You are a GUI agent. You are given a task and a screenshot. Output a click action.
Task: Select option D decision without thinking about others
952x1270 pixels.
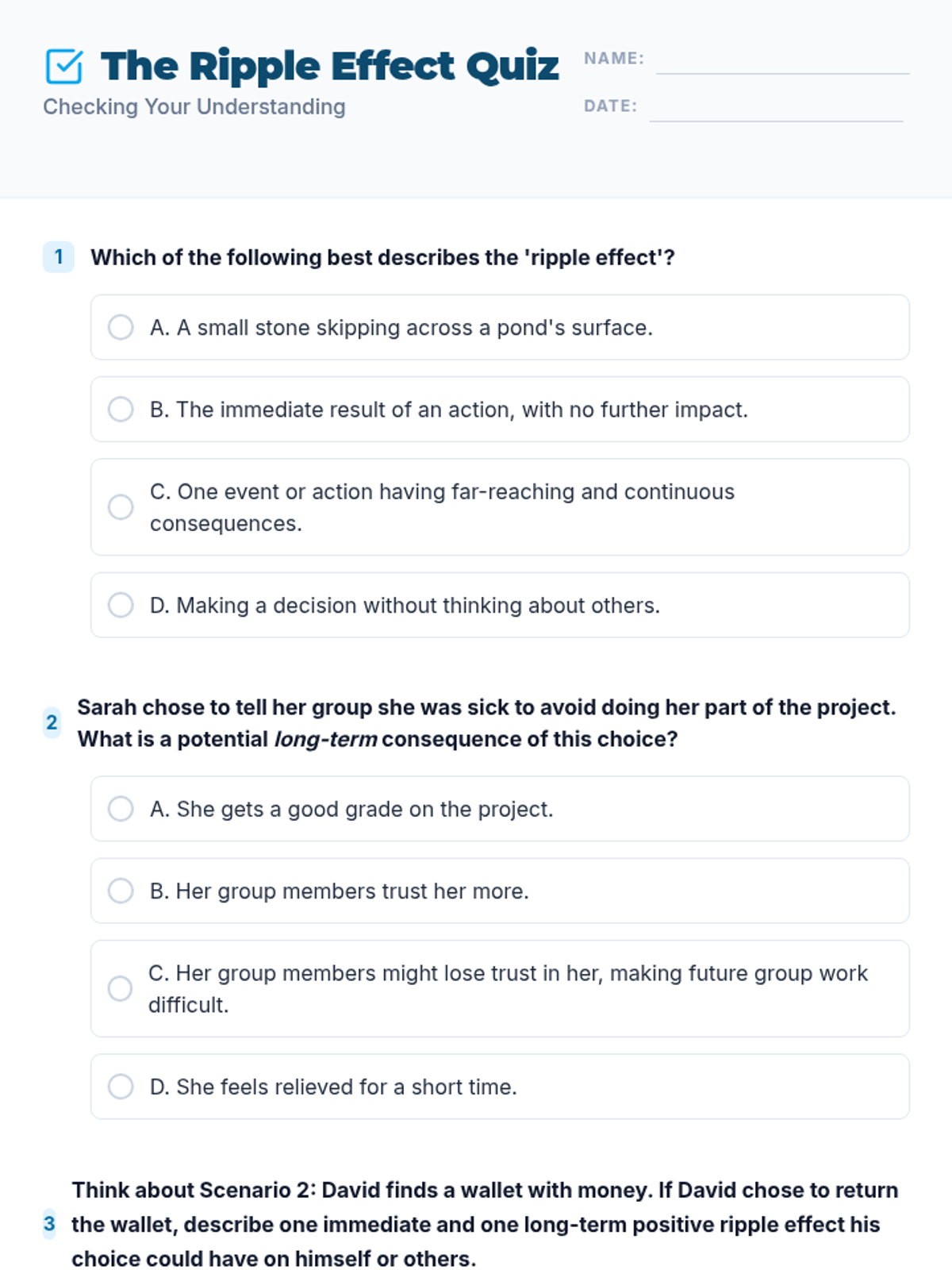point(121,605)
